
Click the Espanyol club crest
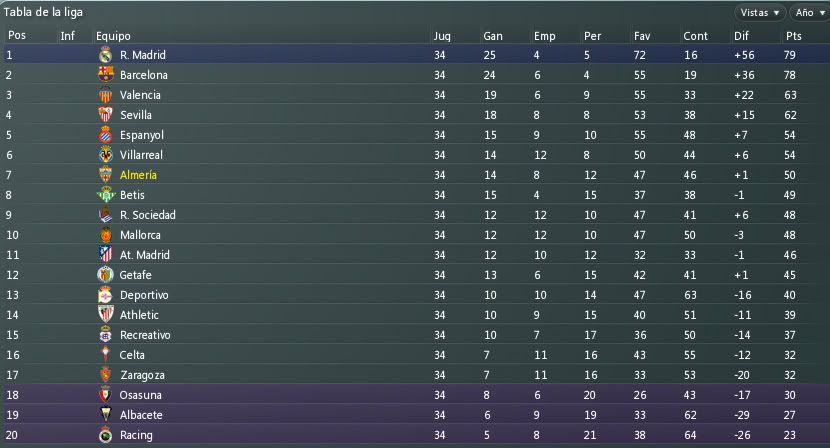[105, 135]
